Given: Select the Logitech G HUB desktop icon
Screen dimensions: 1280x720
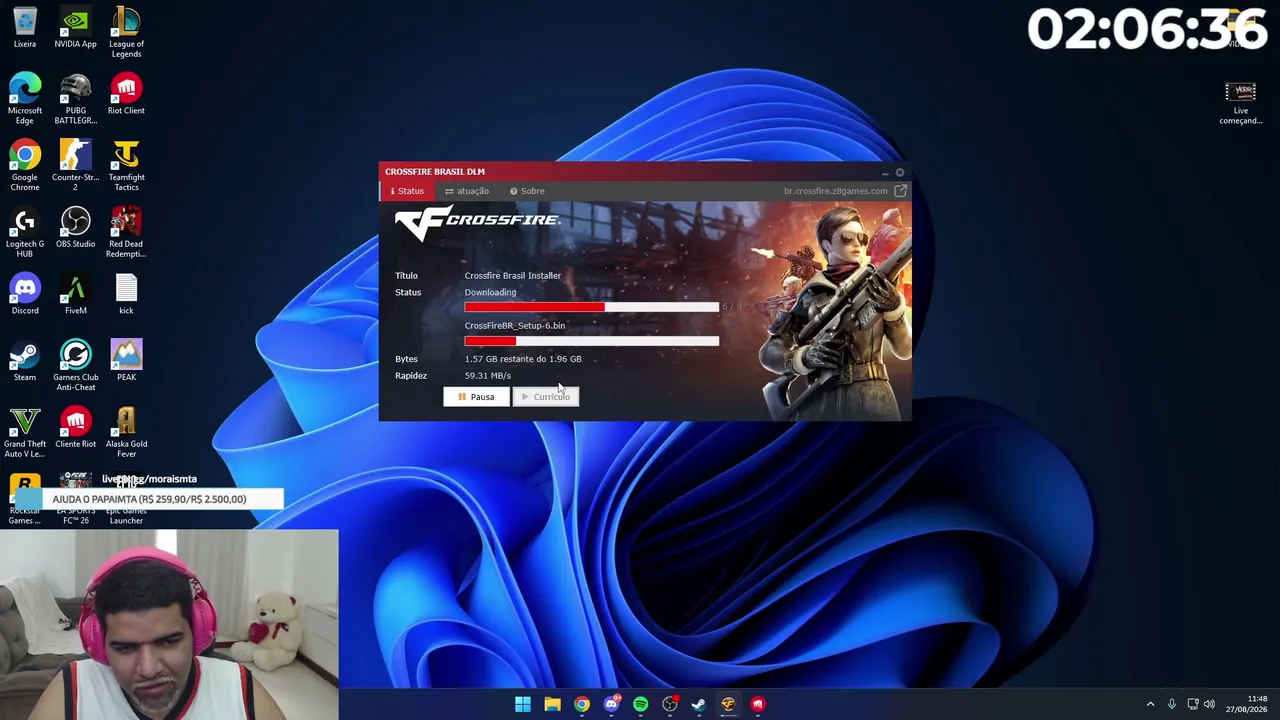Looking at the screenshot, I should (x=25, y=233).
